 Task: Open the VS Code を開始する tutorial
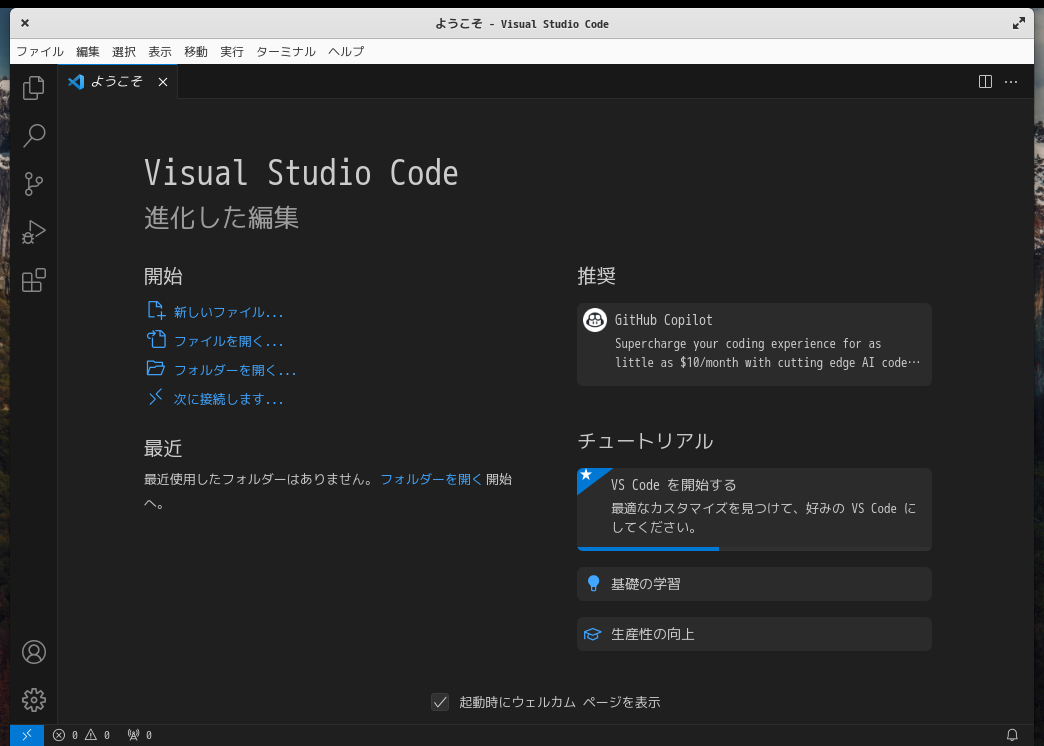[754, 509]
